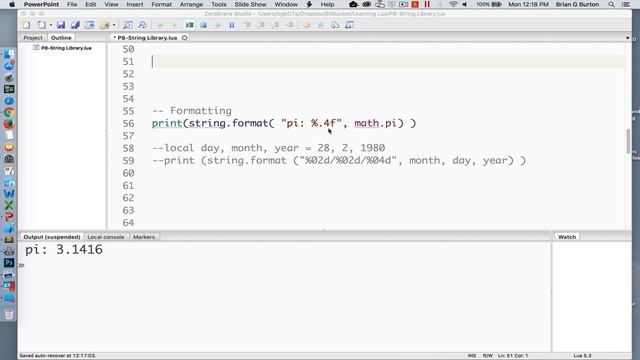
Task: Switch to the Project tab
Action: (x=33, y=38)
